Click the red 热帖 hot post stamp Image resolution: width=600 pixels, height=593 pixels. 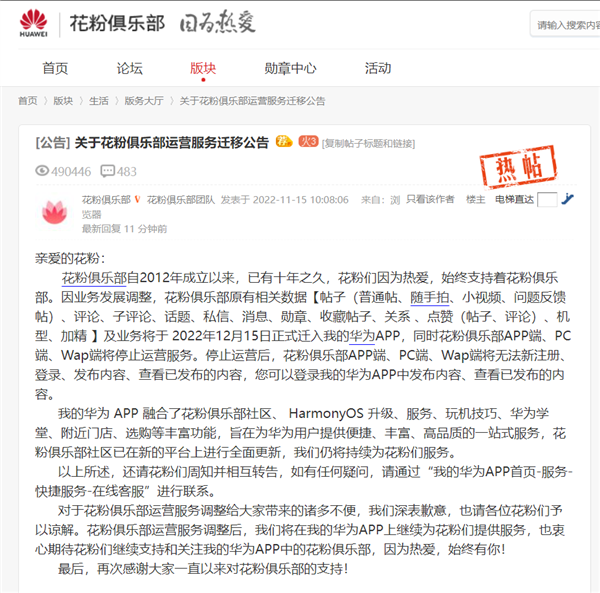(518, 167)
